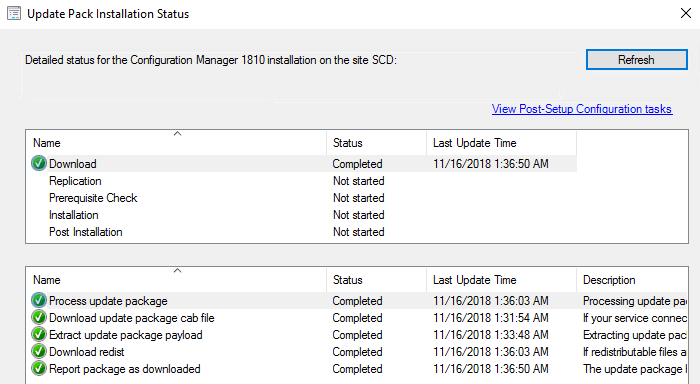
Task: Select the Prerequisite Check row
Action: pos(301,198)
